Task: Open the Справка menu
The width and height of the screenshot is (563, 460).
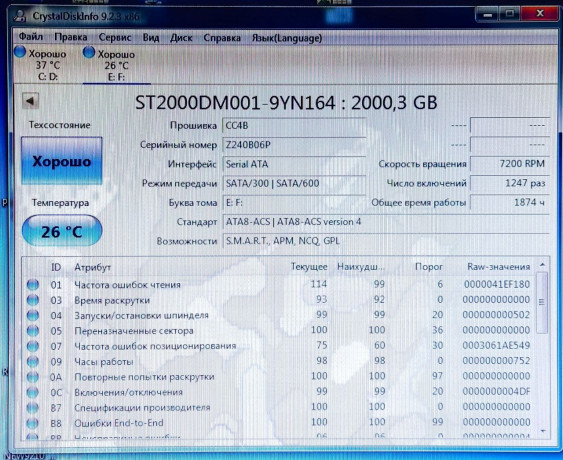Action: click(222, 38)
